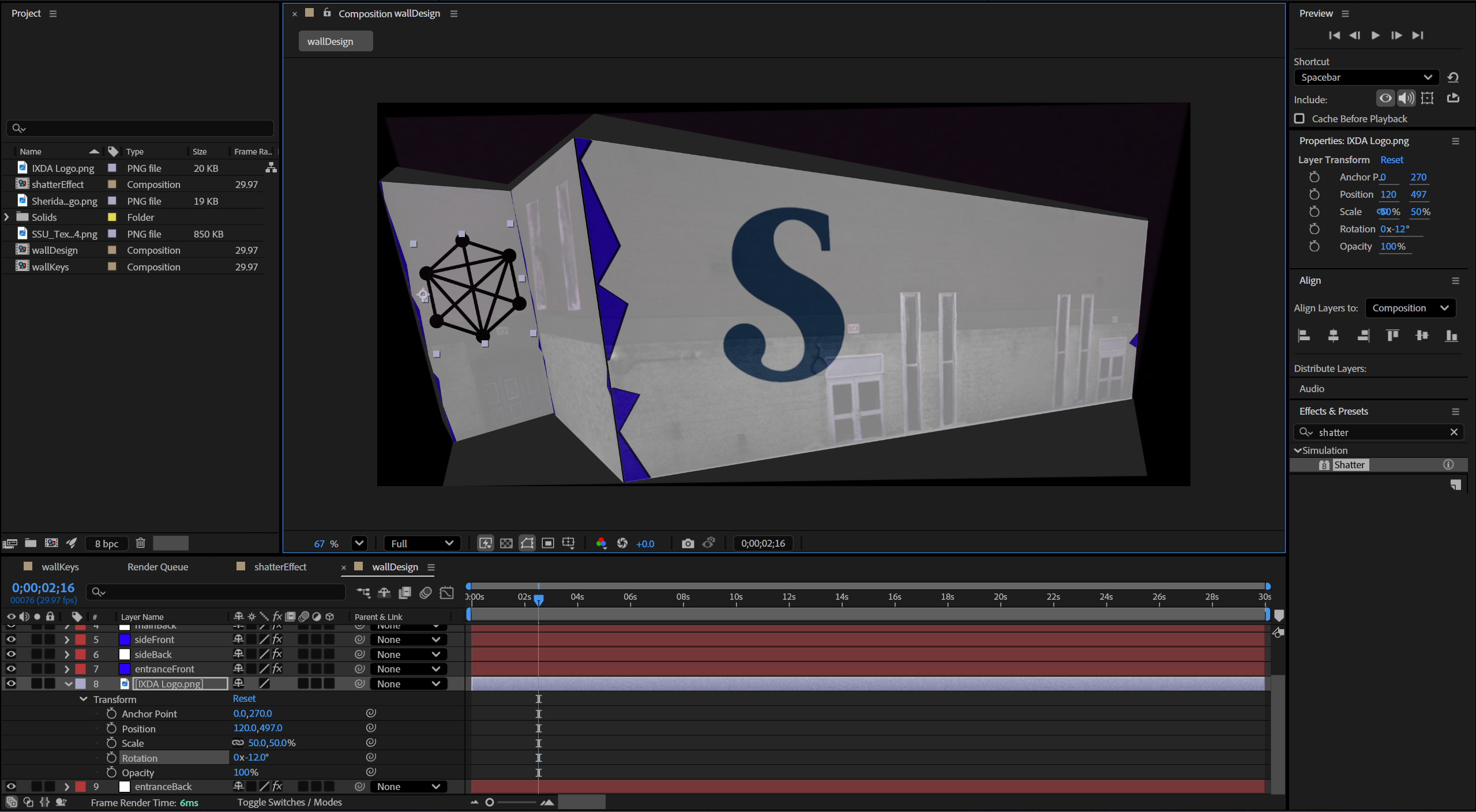Screen dimensions: 1476x812
Task: Open Color Management settings via the color wheel icon
Action: tap(601, 543)
